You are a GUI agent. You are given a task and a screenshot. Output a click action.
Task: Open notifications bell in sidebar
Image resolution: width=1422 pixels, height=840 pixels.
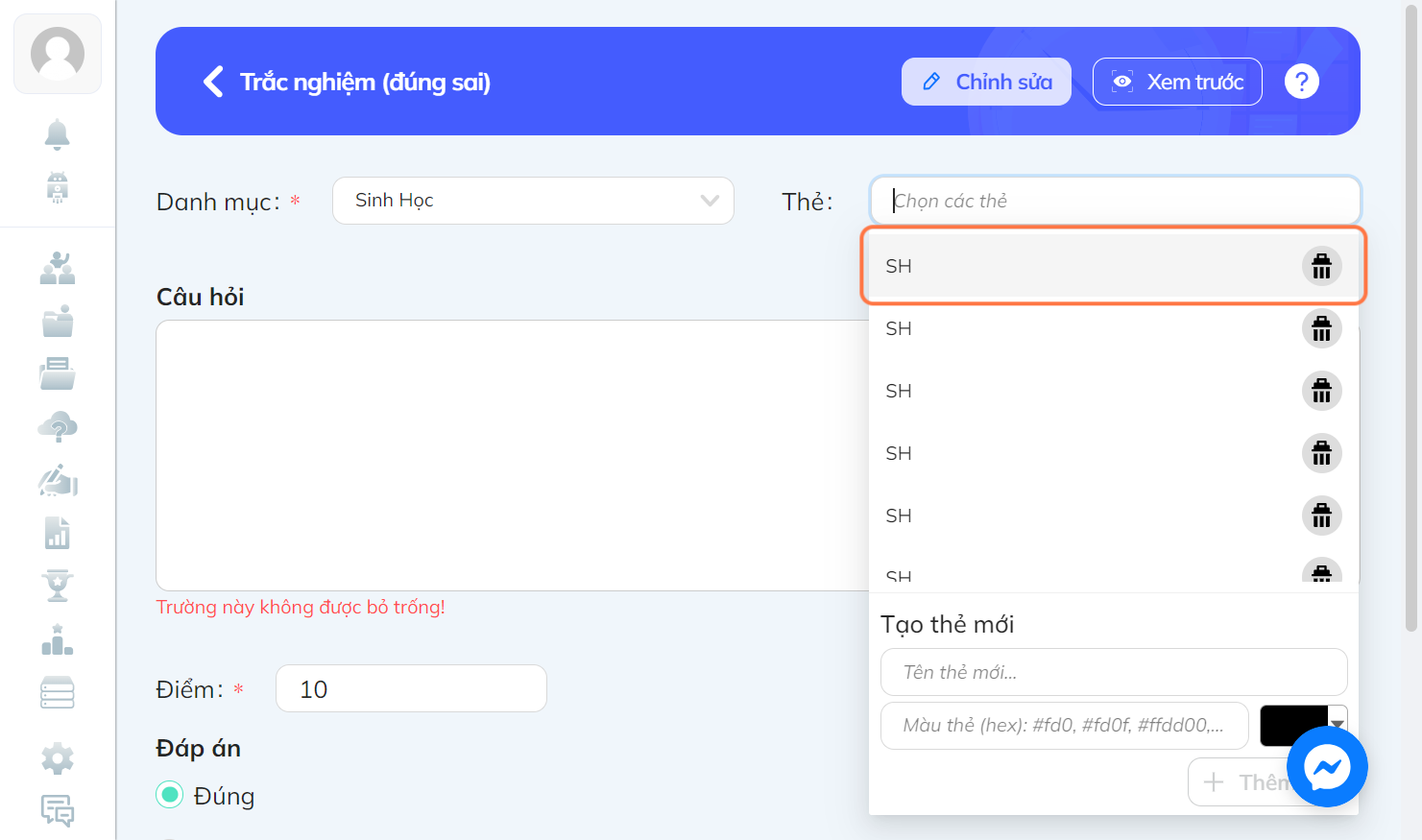58,134
